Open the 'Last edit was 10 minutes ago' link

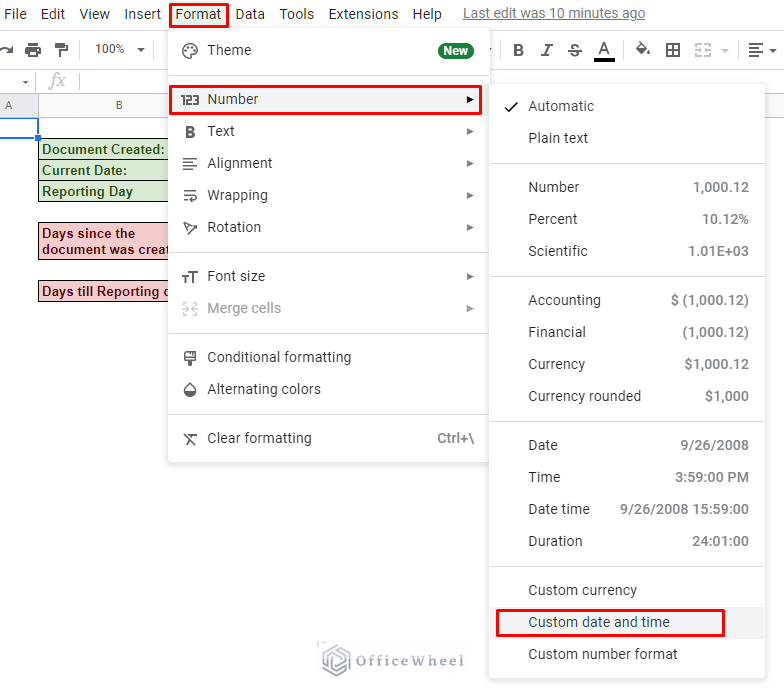[x=554, y=14]
